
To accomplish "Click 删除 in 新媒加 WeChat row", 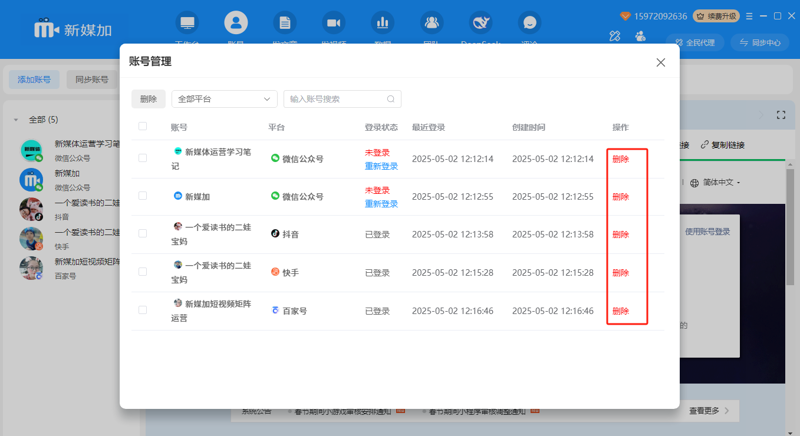I will click(620, 196).
